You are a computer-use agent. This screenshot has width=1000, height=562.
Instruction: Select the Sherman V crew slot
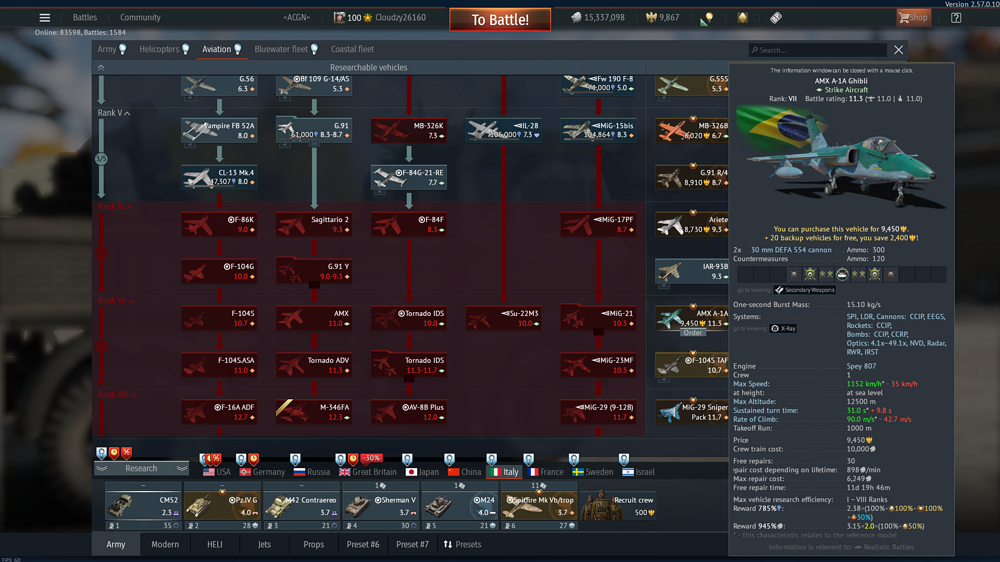[x=380, y=507]
